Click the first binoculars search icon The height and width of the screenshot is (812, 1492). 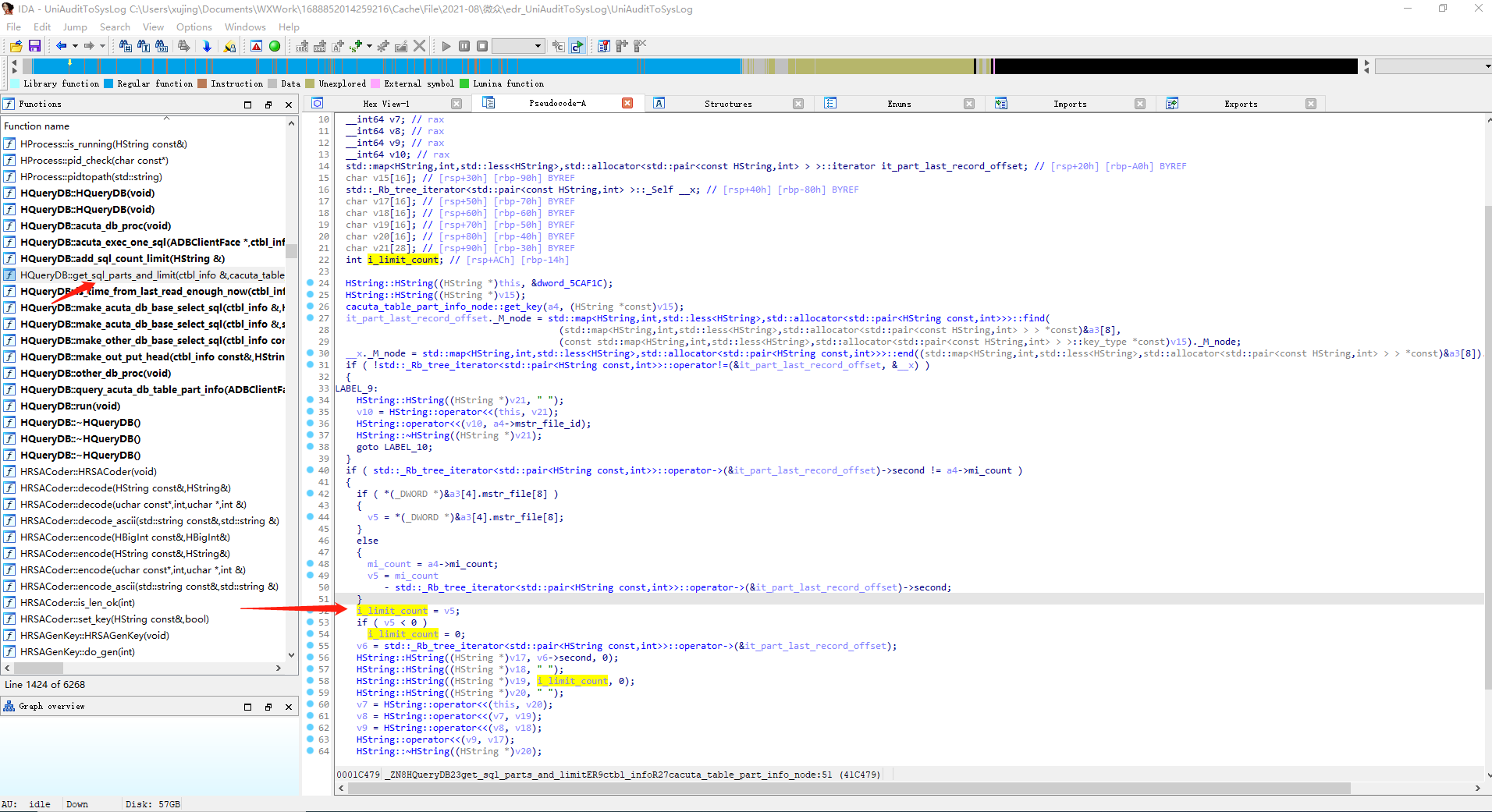125,46
